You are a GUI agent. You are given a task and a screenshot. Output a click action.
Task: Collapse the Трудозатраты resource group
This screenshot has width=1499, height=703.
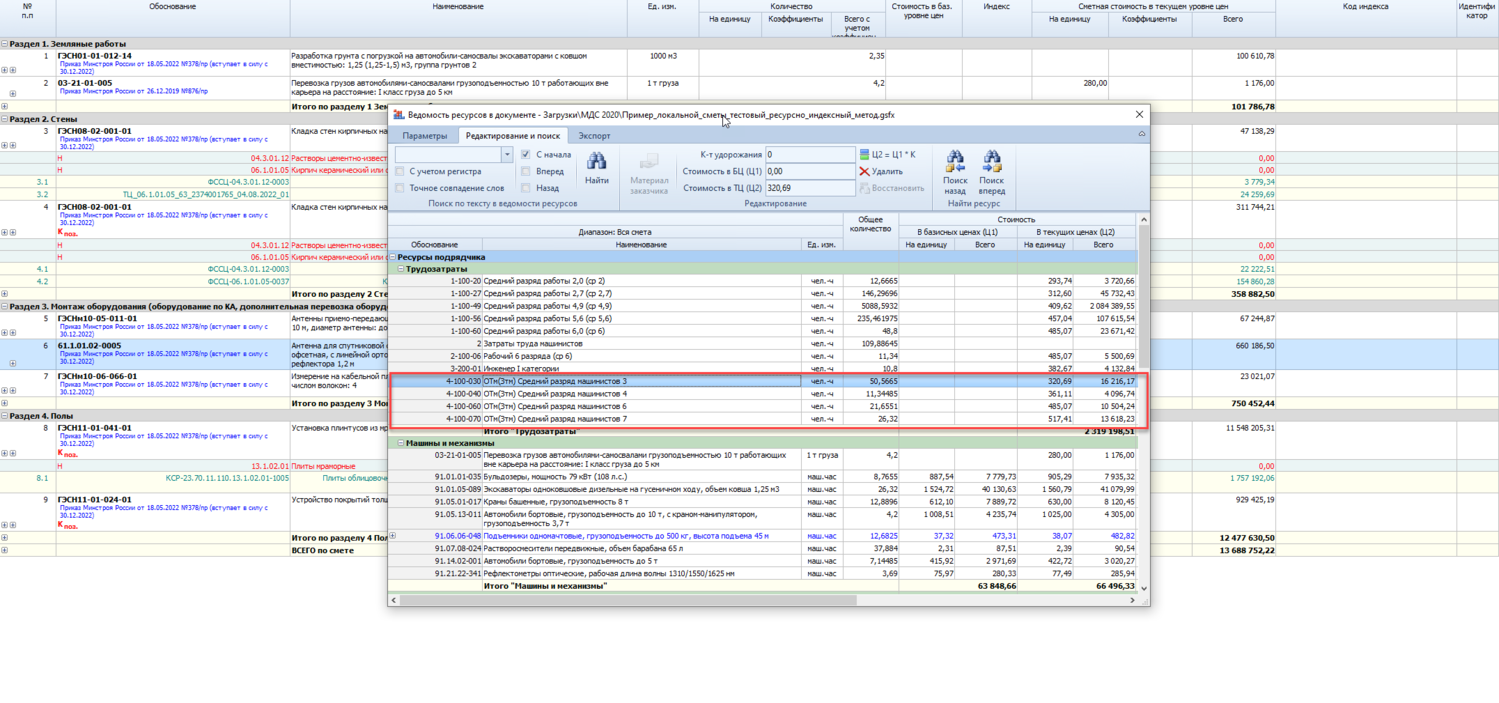[x=401, y=270]
